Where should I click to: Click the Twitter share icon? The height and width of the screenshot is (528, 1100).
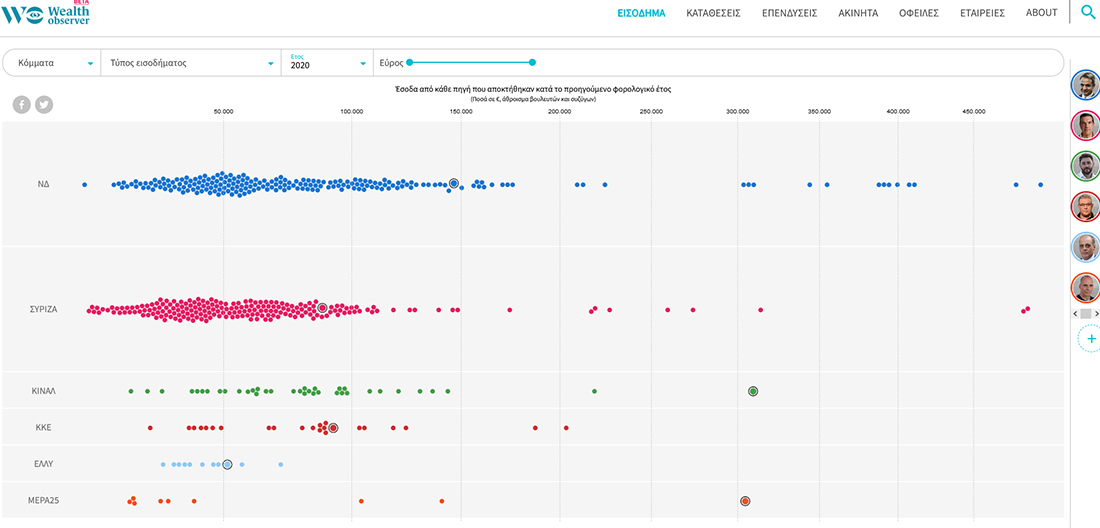point(44,104)
